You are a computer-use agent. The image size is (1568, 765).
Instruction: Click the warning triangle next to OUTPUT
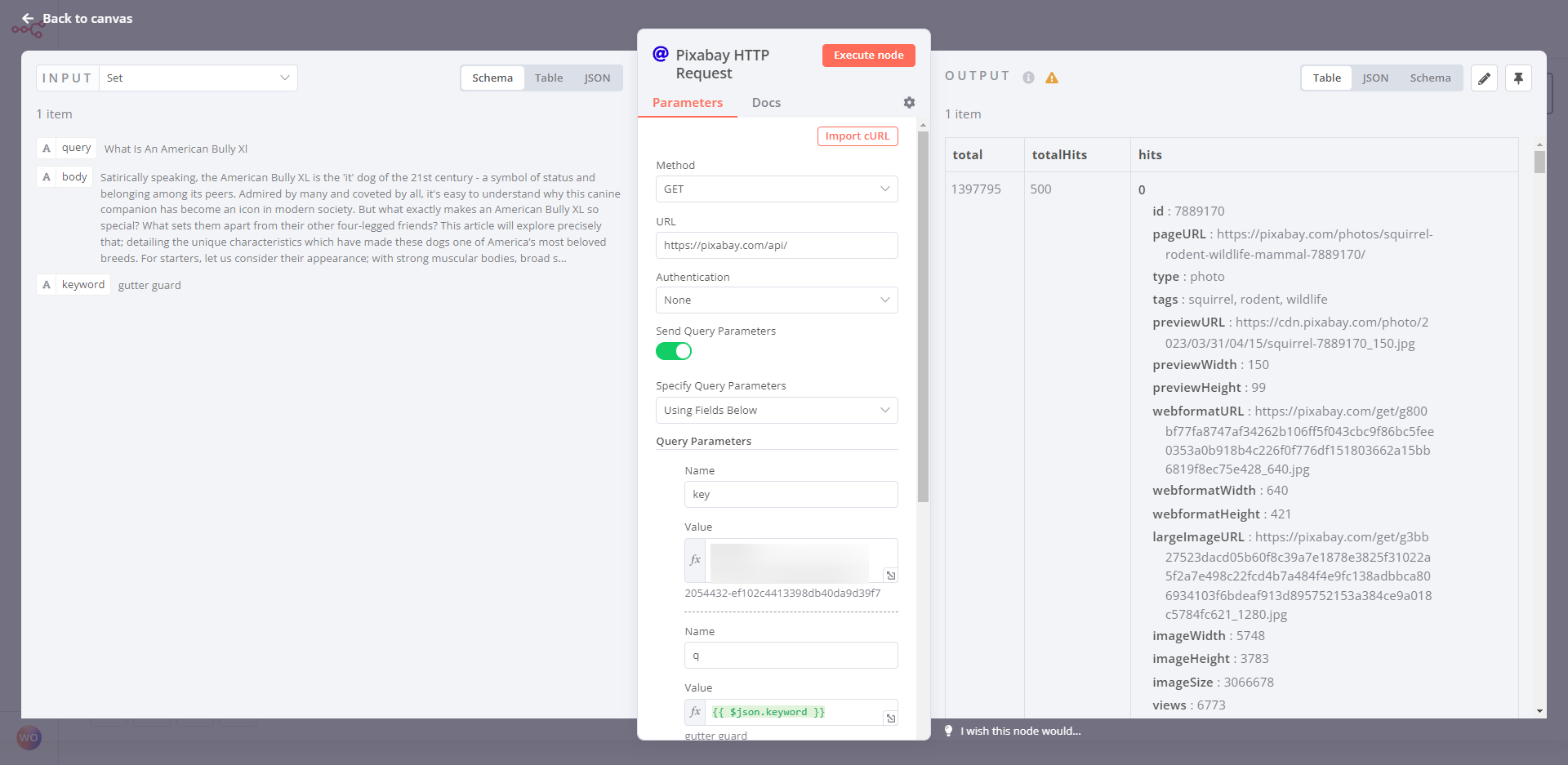click(1052, 78)
